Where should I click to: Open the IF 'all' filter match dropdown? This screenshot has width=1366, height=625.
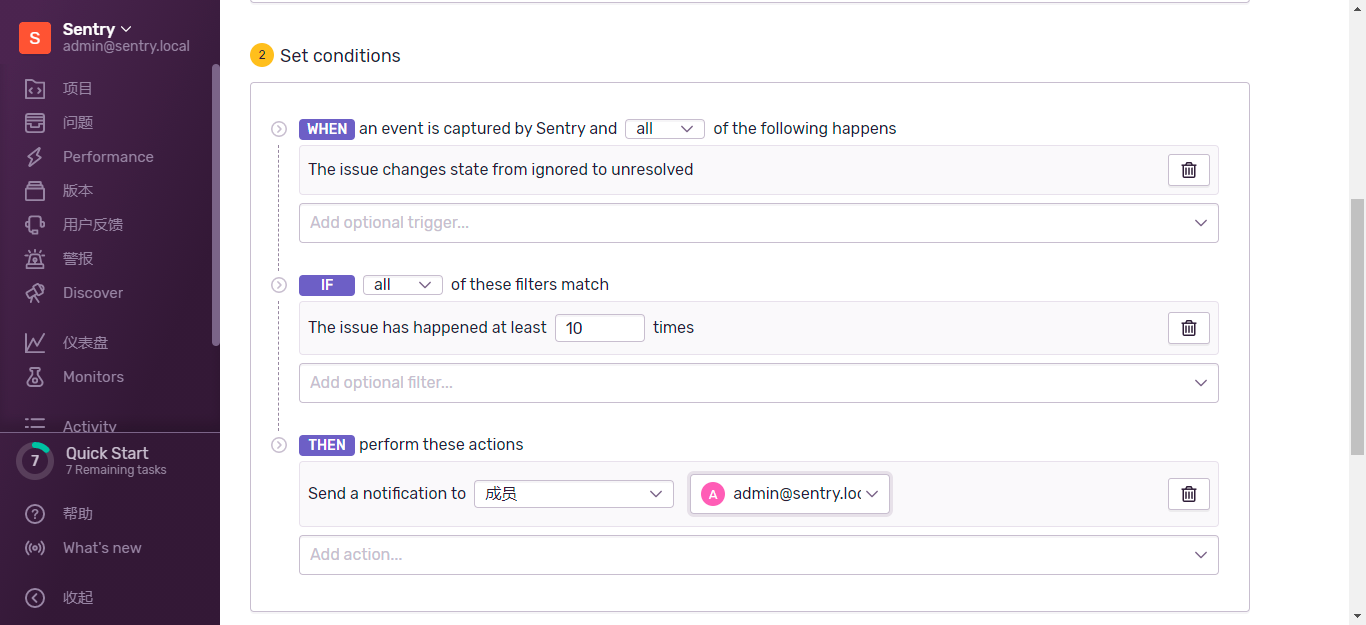403,285
